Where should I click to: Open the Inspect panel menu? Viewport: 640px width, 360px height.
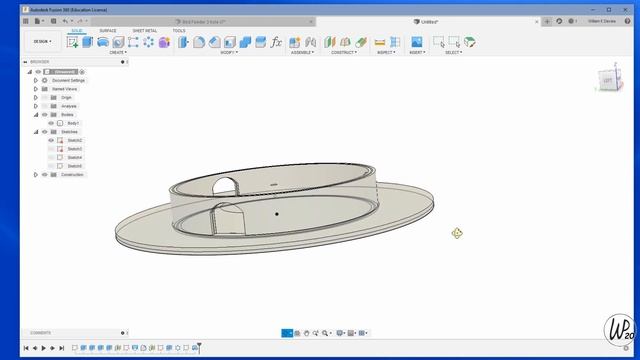[386, 53]
